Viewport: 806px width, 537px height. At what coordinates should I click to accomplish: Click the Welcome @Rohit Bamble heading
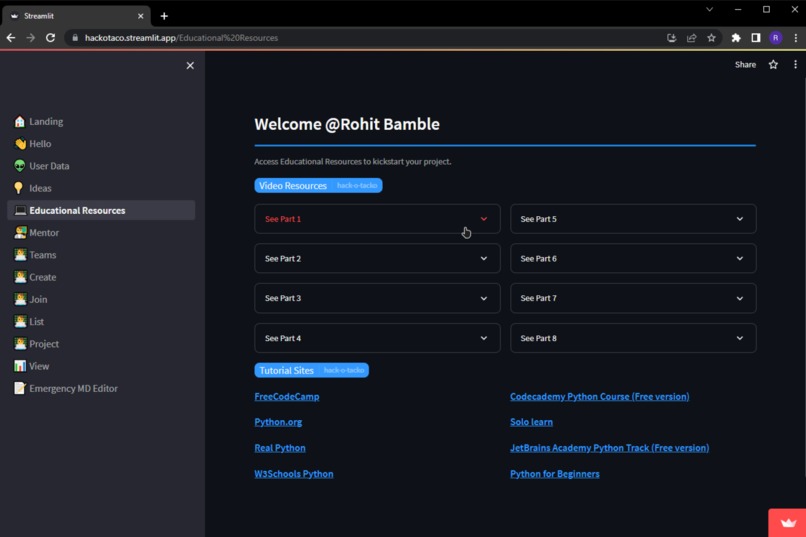click(347, 124)
